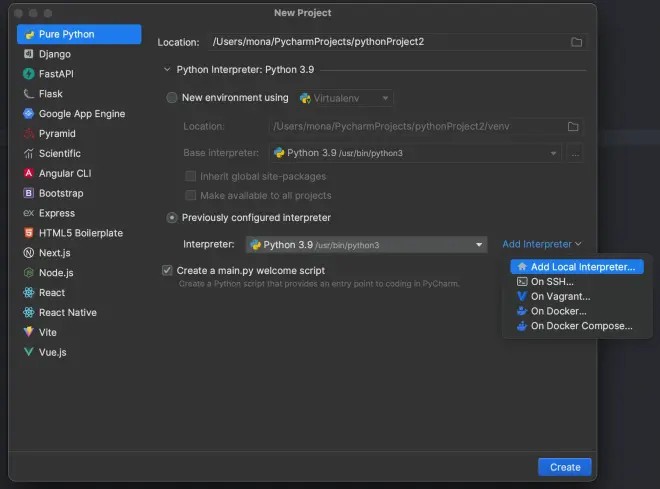This screenshot has height=489, width=660.
Task: Select the Express label
Action: click(57, 213)
